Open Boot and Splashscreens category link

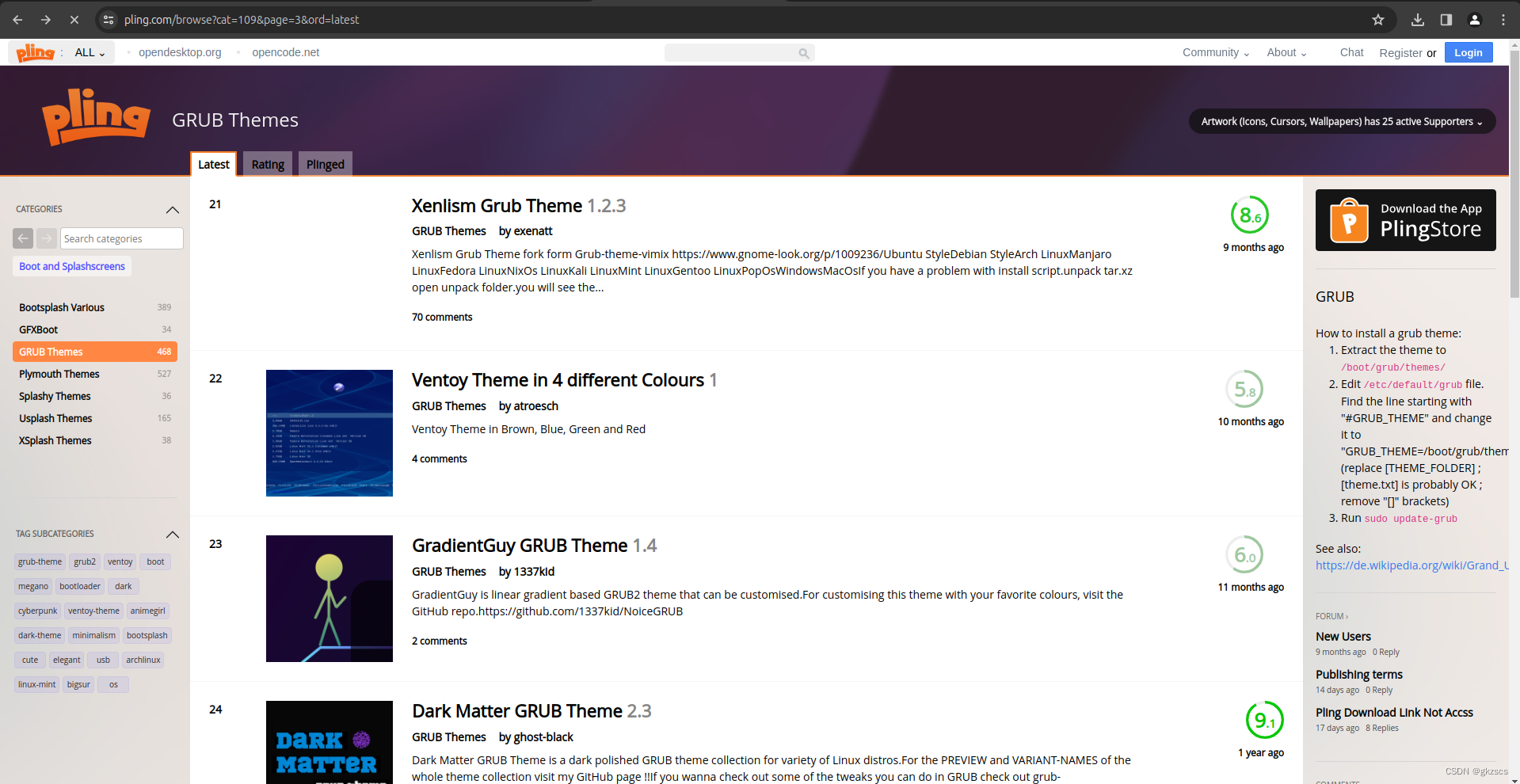tap(72, 266)
